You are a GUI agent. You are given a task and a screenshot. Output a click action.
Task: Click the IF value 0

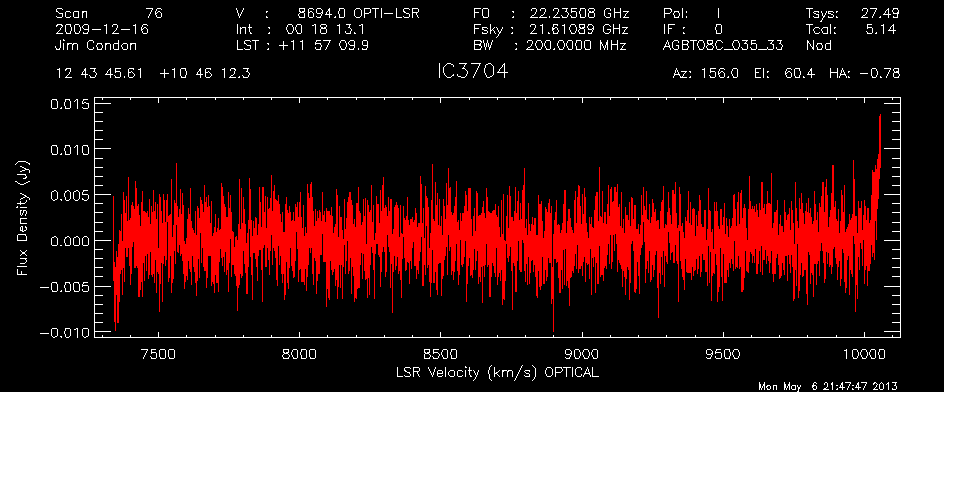(x=718, y=29)
